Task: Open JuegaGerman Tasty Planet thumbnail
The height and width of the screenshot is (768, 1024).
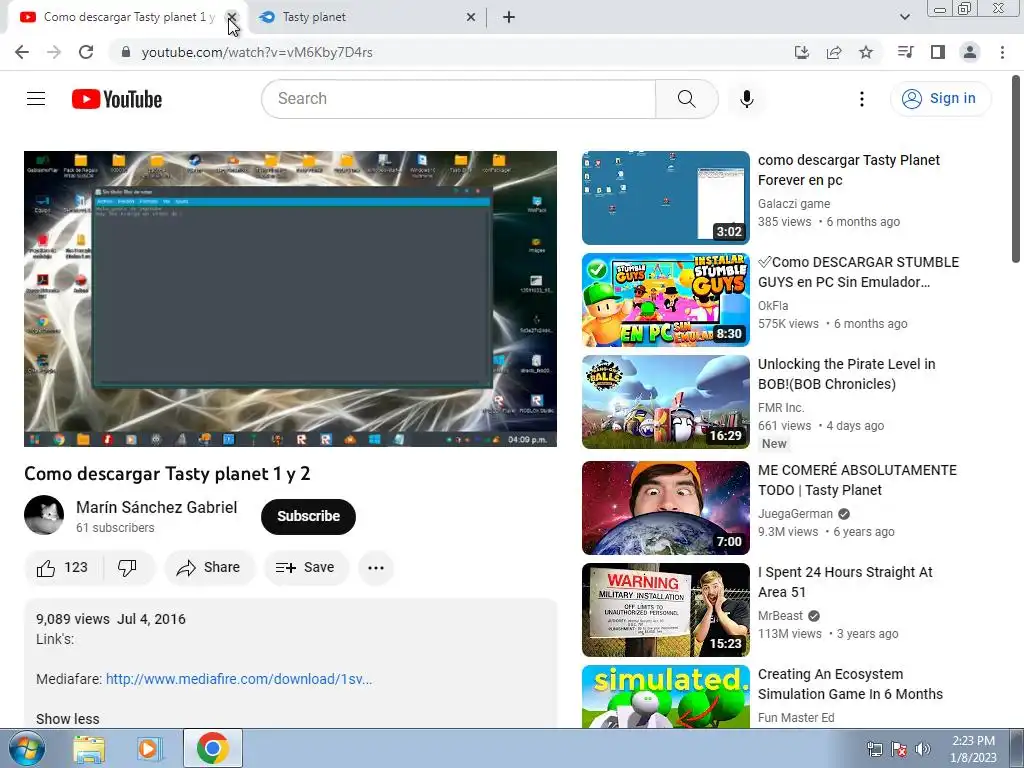Action: [665, 508]
